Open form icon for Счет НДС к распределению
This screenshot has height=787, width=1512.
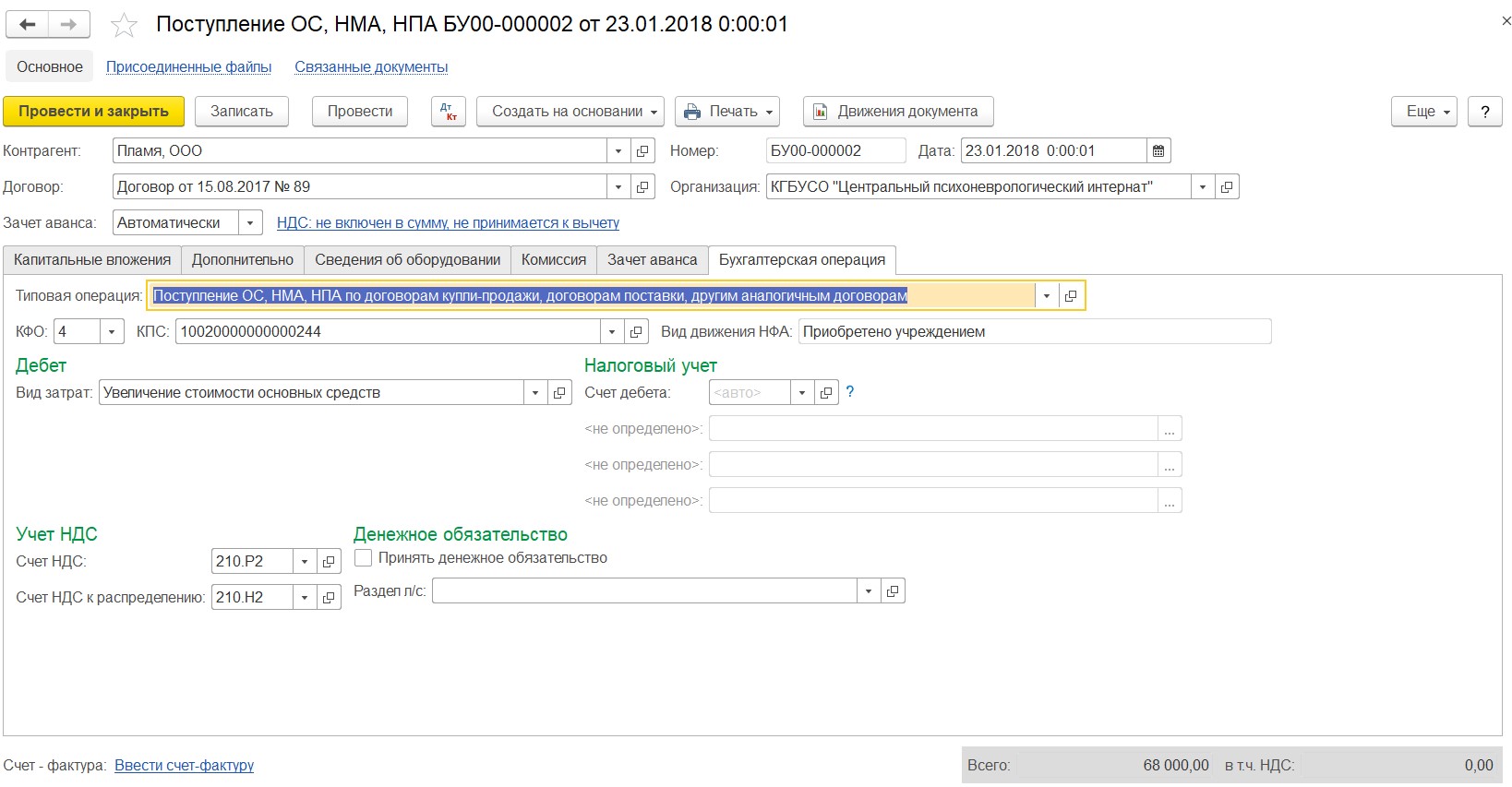329,597
